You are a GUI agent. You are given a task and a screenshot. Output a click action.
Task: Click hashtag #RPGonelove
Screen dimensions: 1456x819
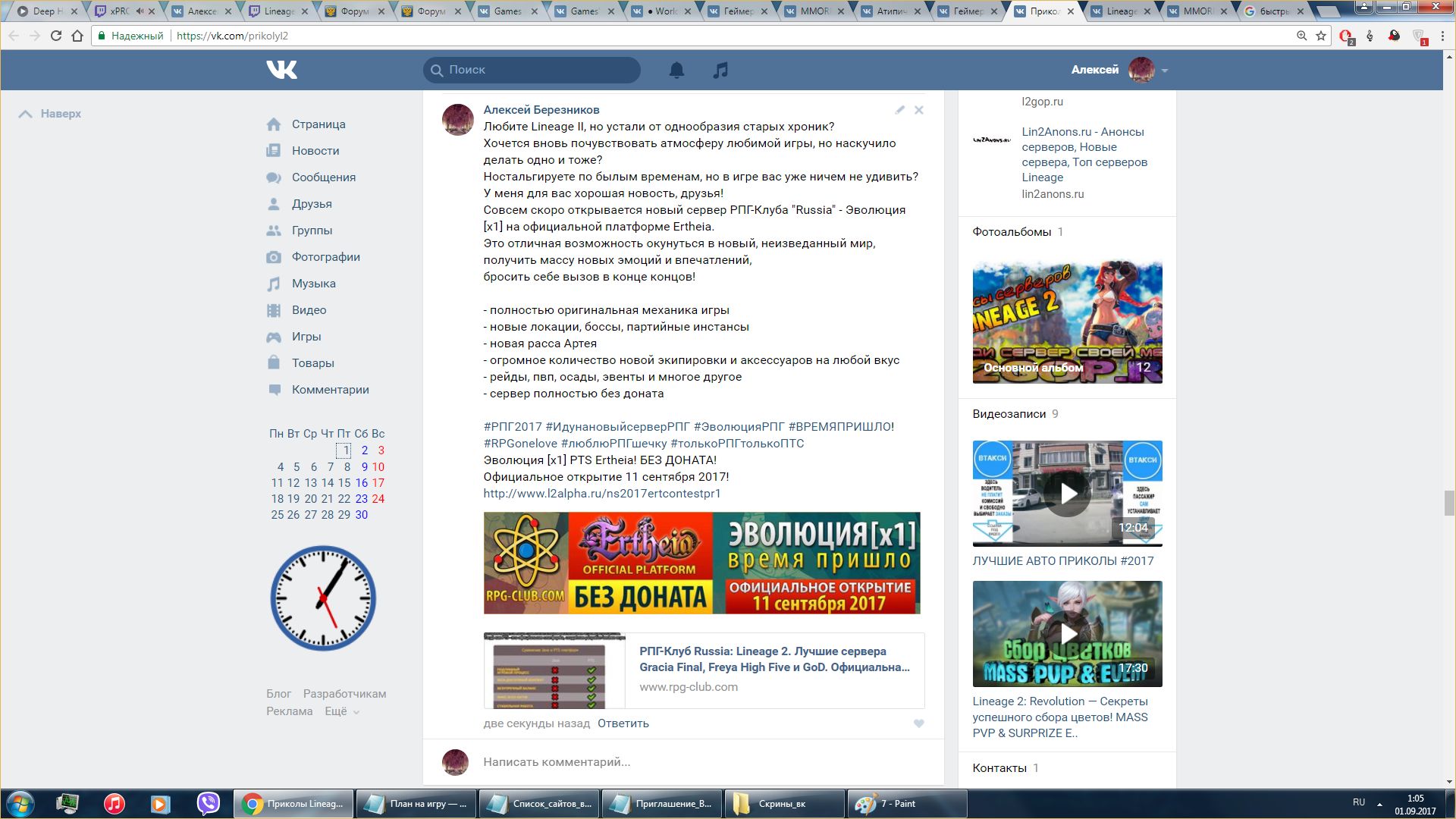[520, 444]
